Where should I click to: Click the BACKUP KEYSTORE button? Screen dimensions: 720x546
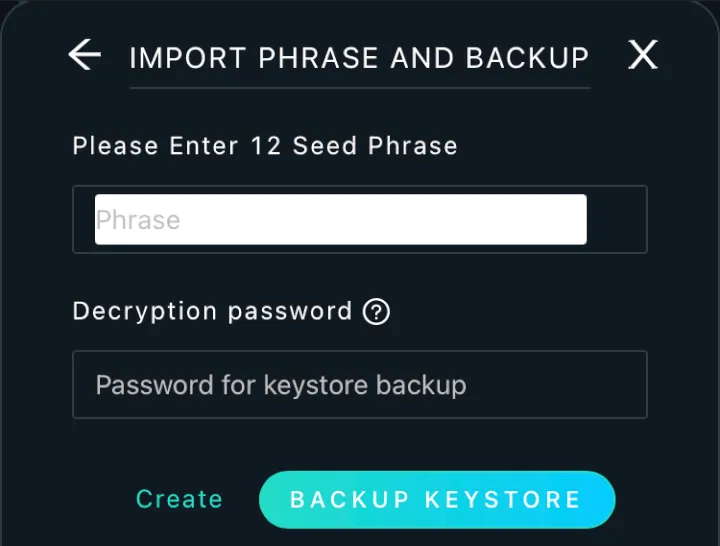[x=437, y=500]
